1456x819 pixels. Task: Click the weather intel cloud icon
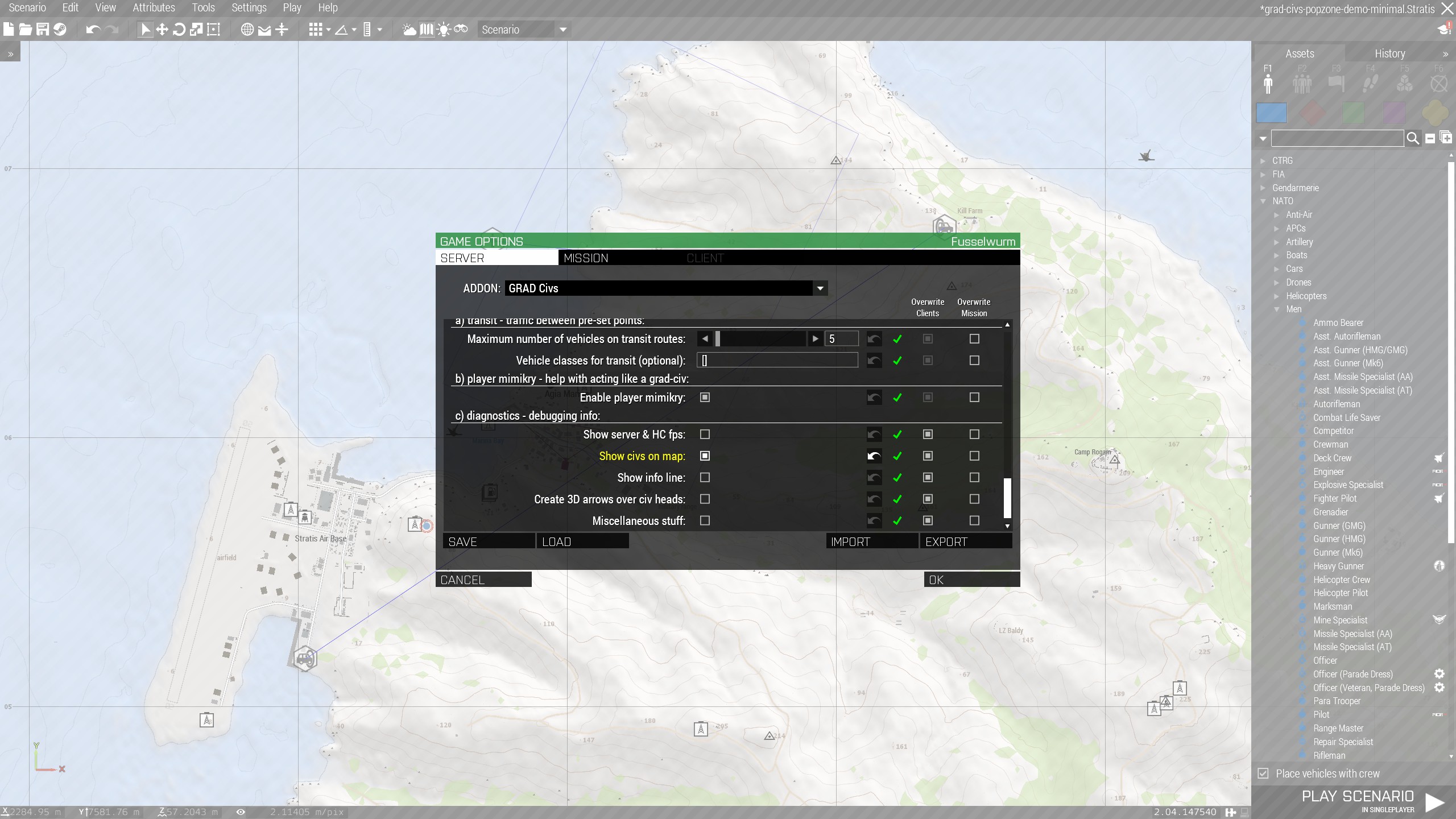coord(409,30)
